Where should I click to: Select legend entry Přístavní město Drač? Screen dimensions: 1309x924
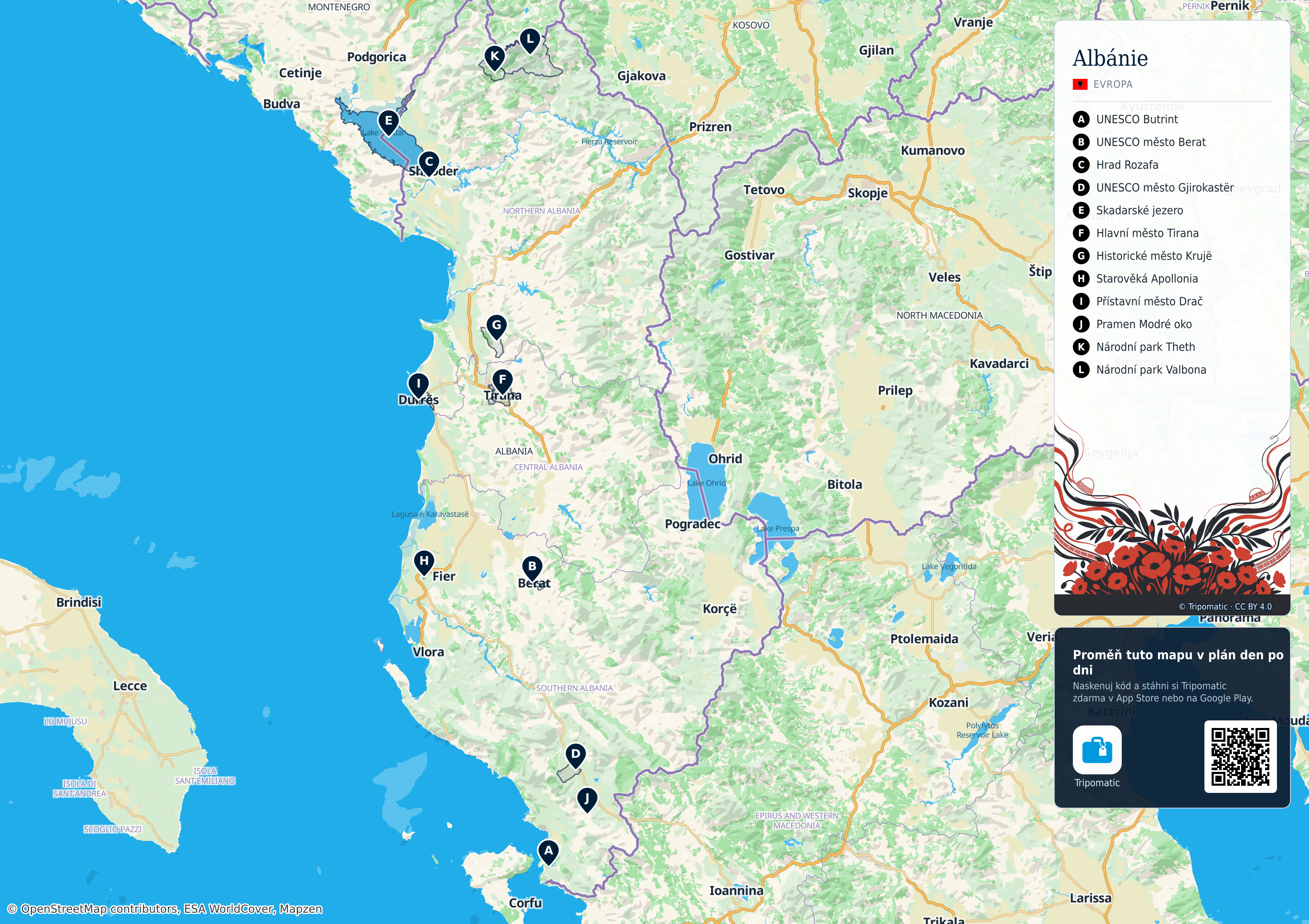1149,301
